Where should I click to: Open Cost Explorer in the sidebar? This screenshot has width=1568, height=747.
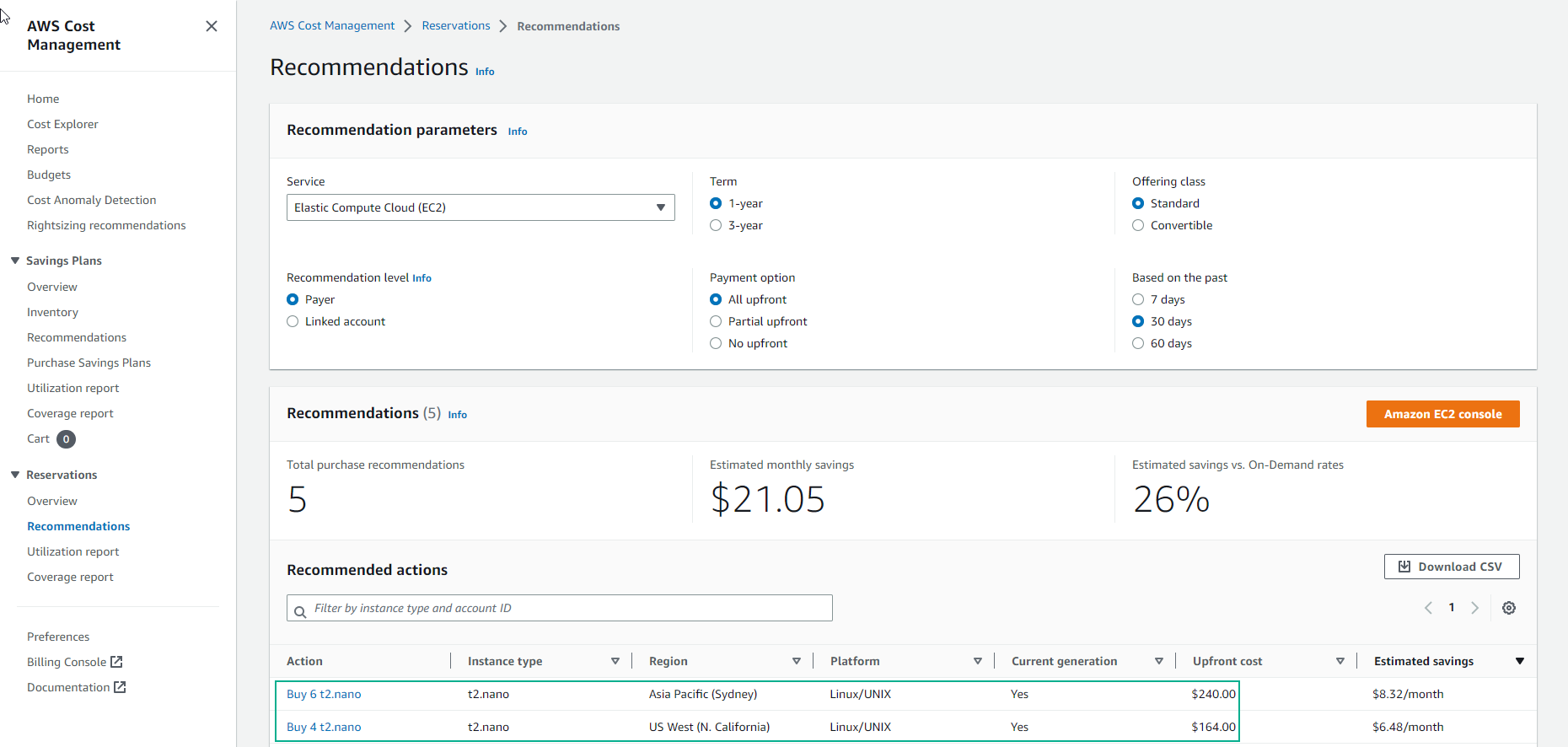click(x=62, y=124)
